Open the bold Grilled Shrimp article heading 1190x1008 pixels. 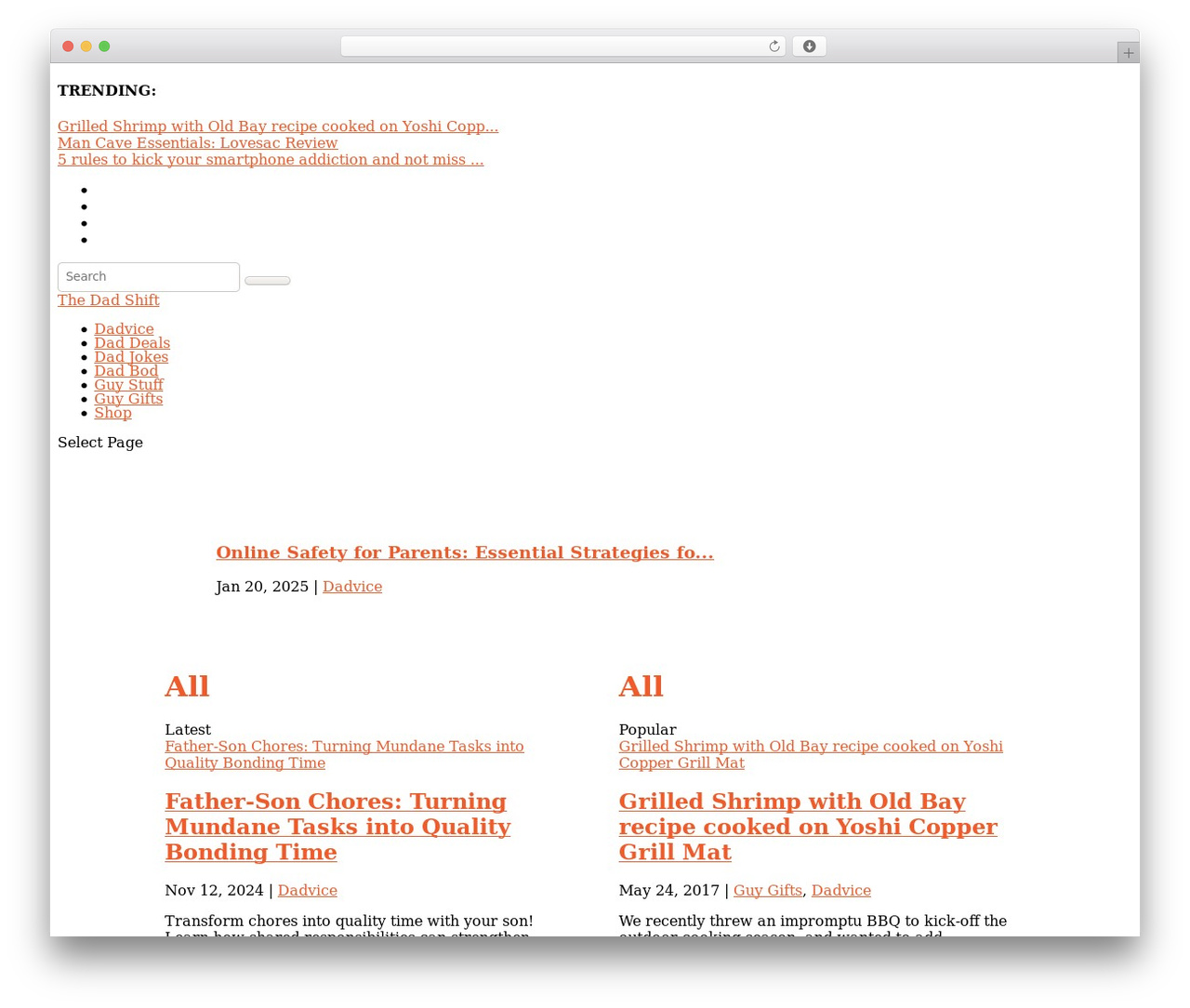point(808,827)
